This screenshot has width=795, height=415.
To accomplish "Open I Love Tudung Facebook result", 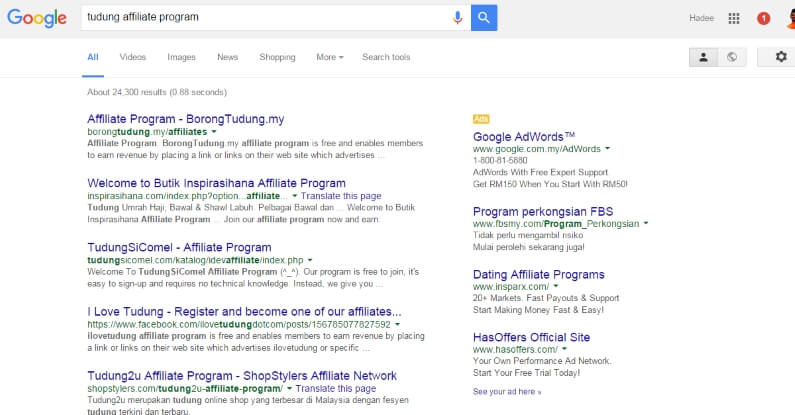I will pos(244,312).
